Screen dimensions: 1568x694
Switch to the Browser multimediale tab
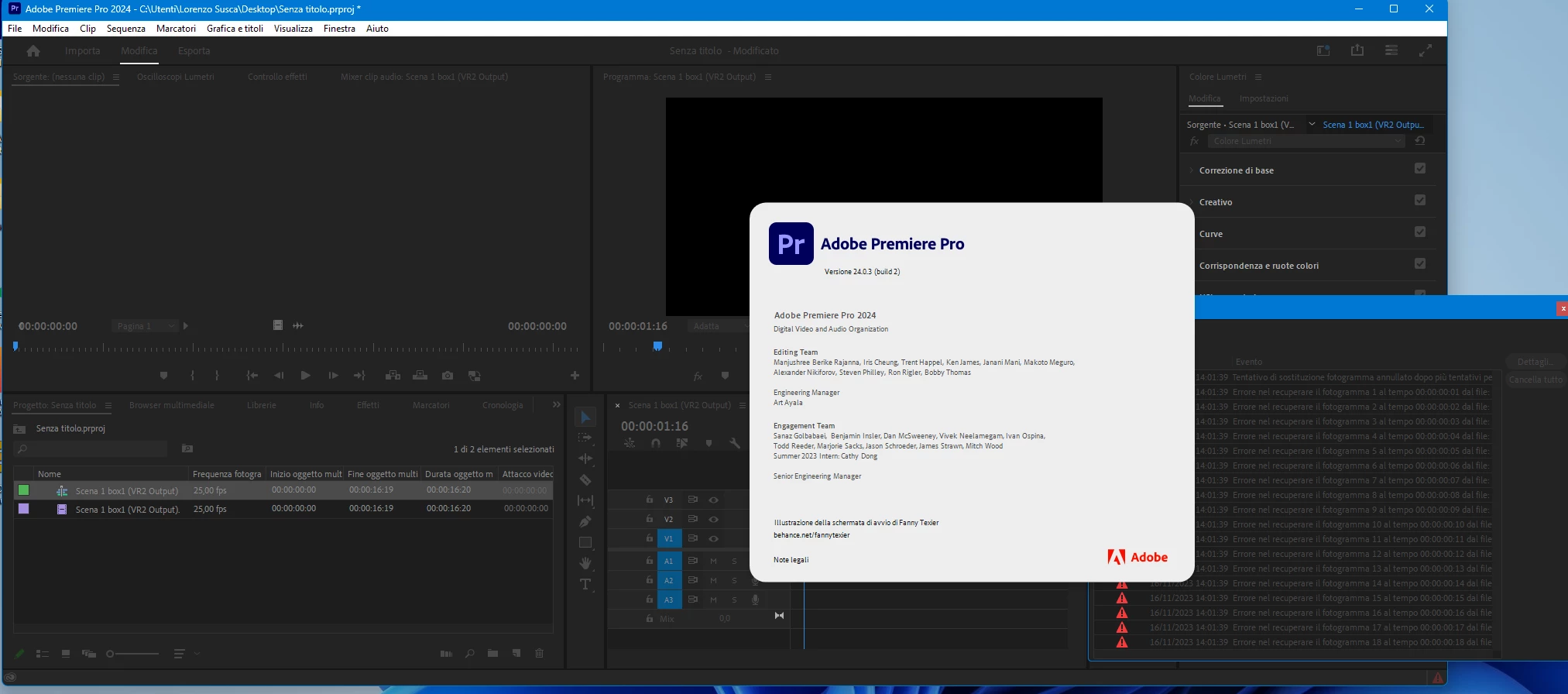pyautogui.click(x=172, y=405)
